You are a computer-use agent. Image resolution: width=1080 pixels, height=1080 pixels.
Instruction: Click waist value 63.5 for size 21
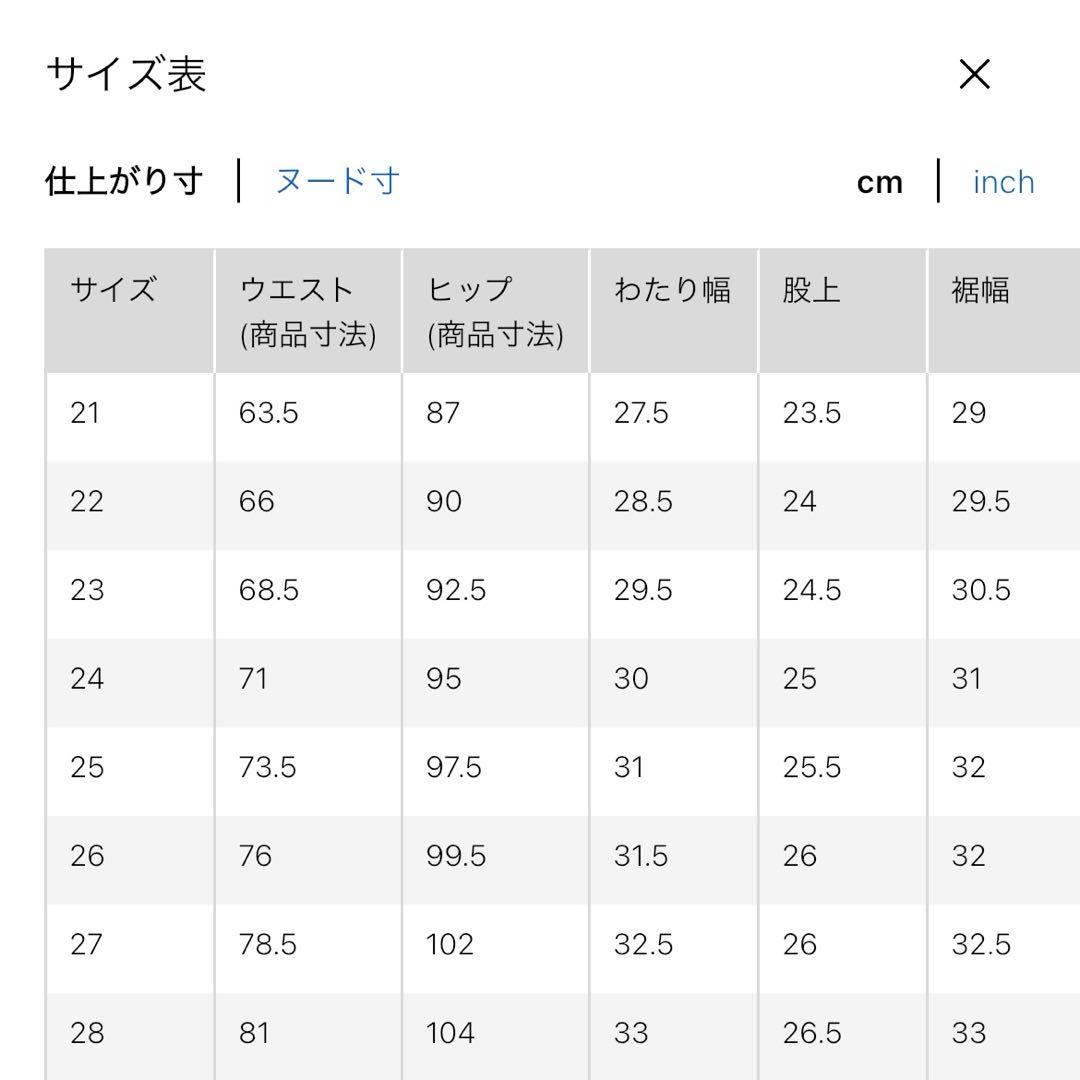coord(269,413)
